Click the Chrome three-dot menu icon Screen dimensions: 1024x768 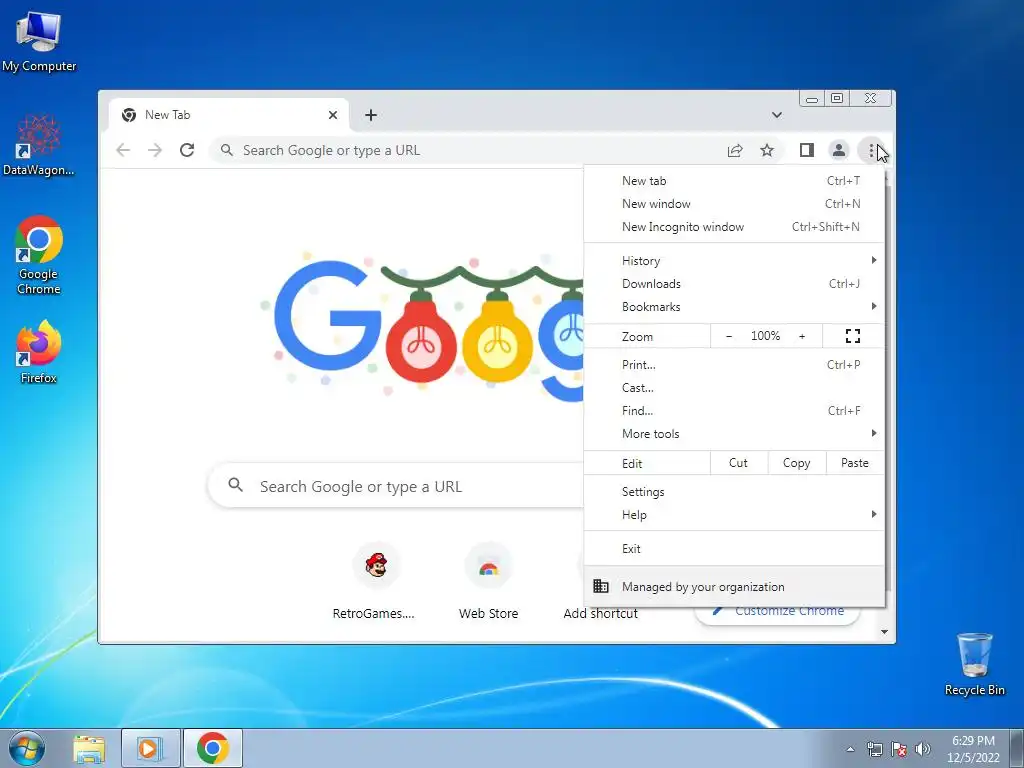click(x=871, y=151)
